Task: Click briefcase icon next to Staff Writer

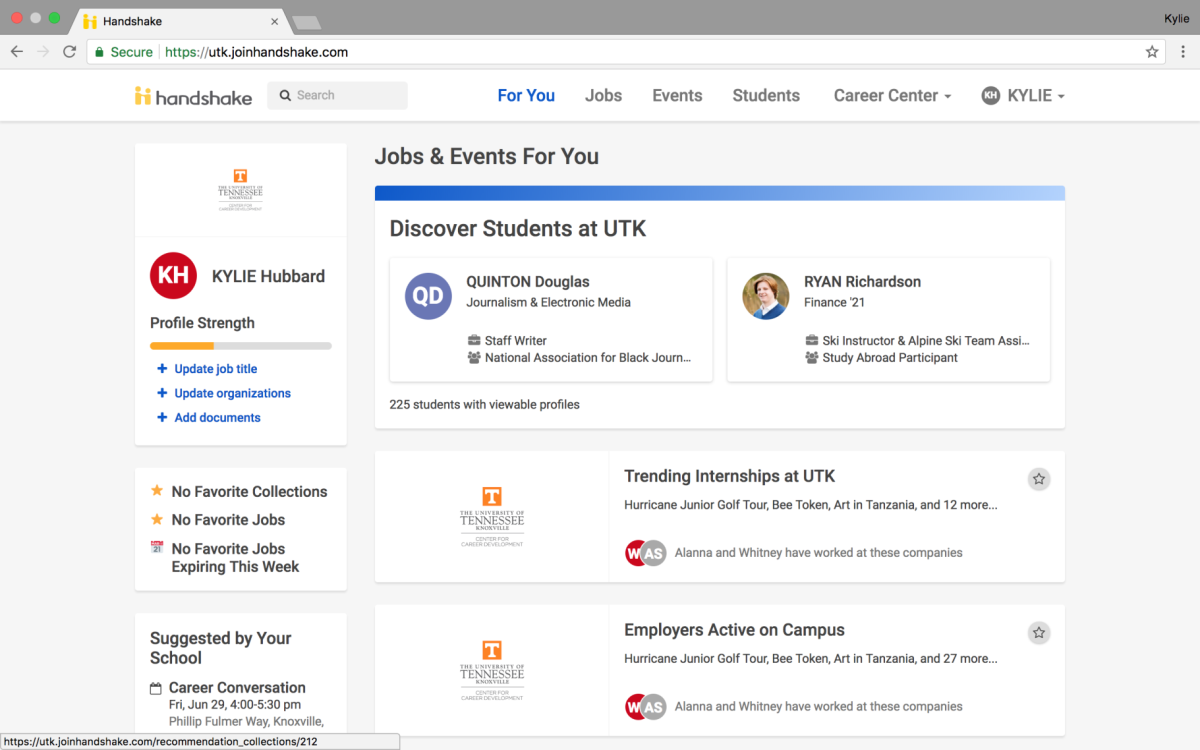Action: pyautogui.click(x=474, y=341)
